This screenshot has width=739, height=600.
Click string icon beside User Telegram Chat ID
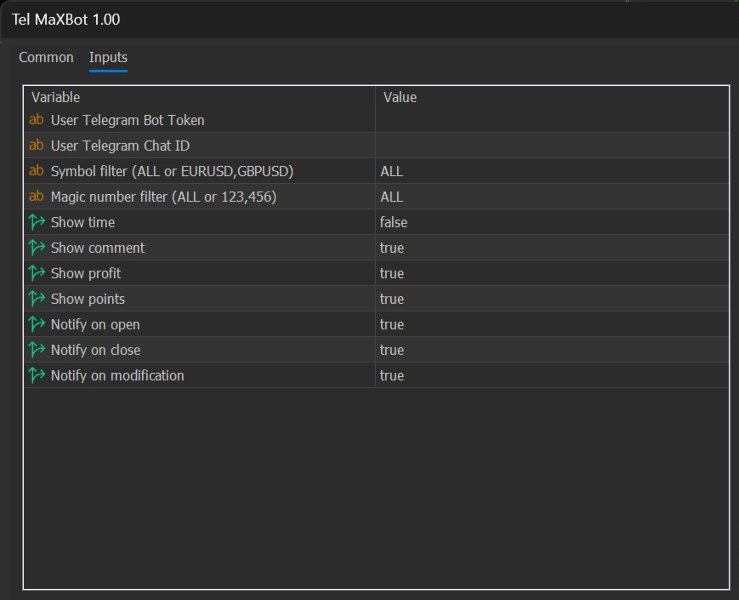click(36, 145)
